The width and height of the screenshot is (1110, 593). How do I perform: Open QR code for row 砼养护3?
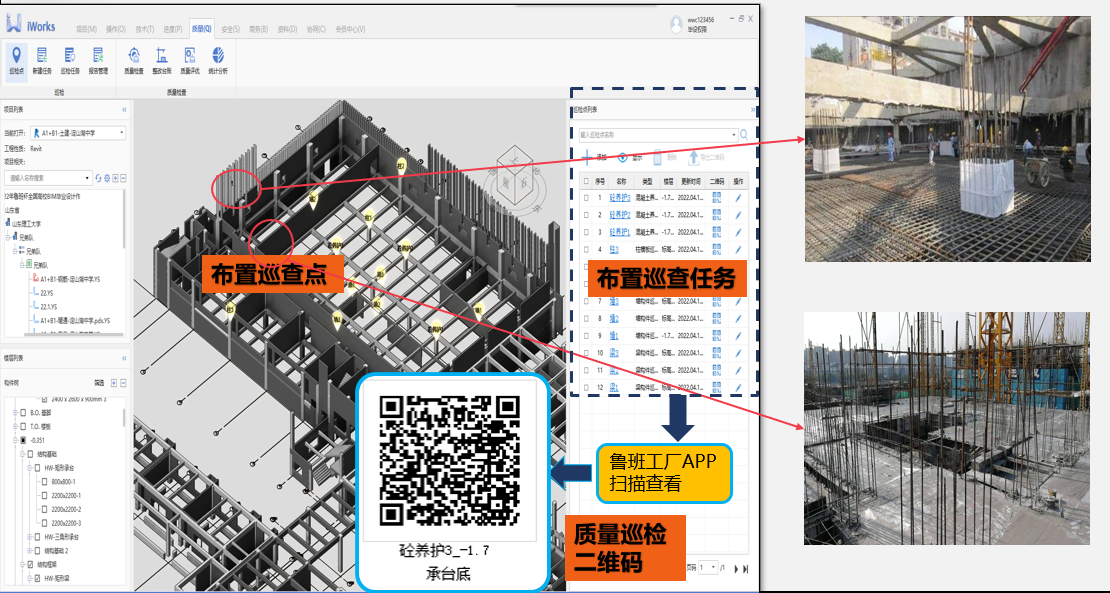pos(716,198)
